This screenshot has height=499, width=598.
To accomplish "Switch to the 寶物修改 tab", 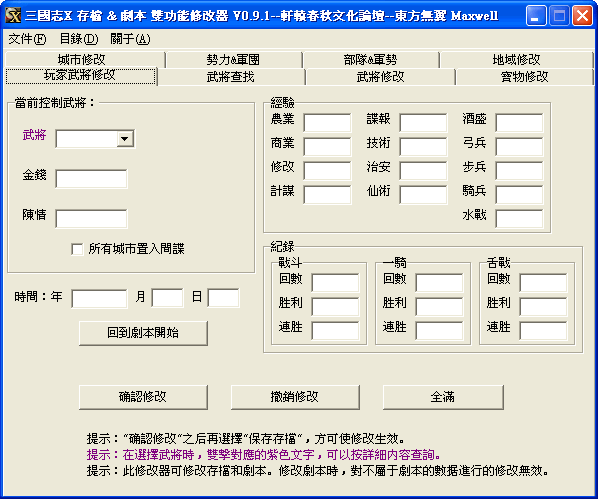I will pos(524,77).
